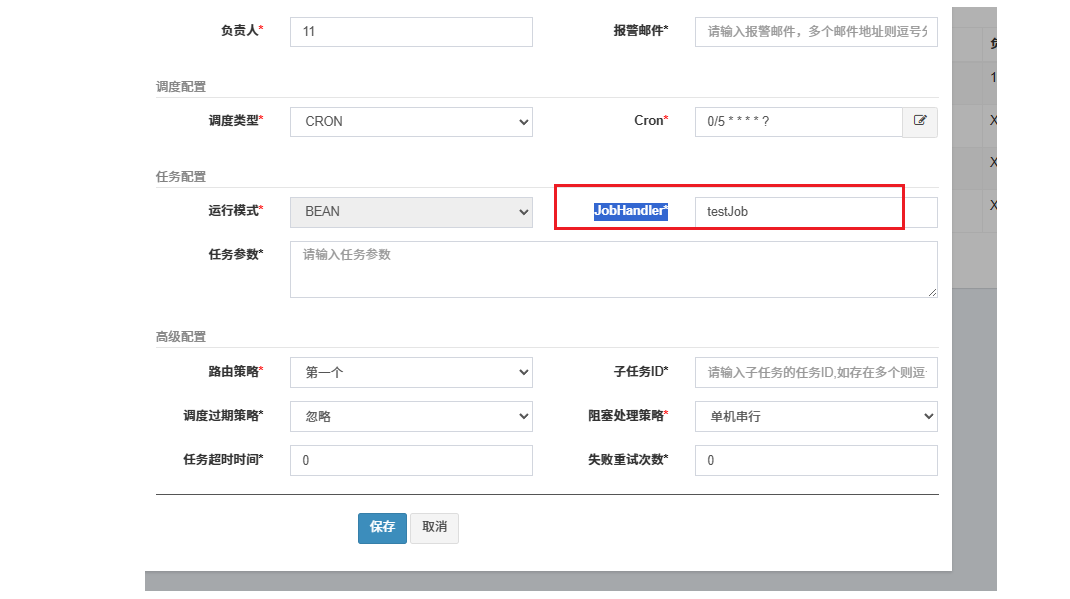Grab the 任务参数 textarea resize handle

pos(933,293)
